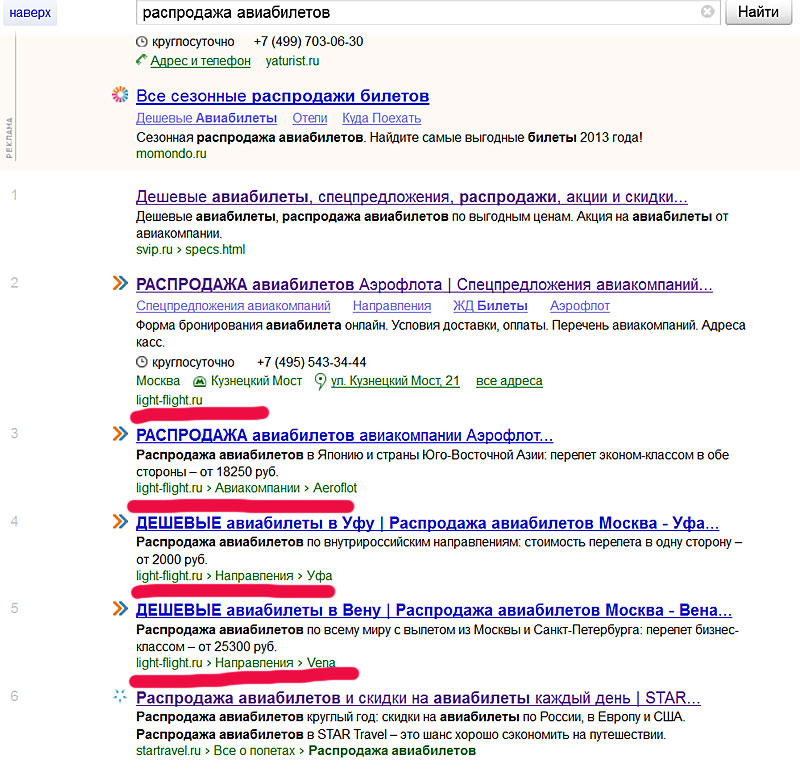Viewport: 800px width, 776px height.
Task: Click the metro icon beside Кузнецкий Мост
Action: click(199, 381)
